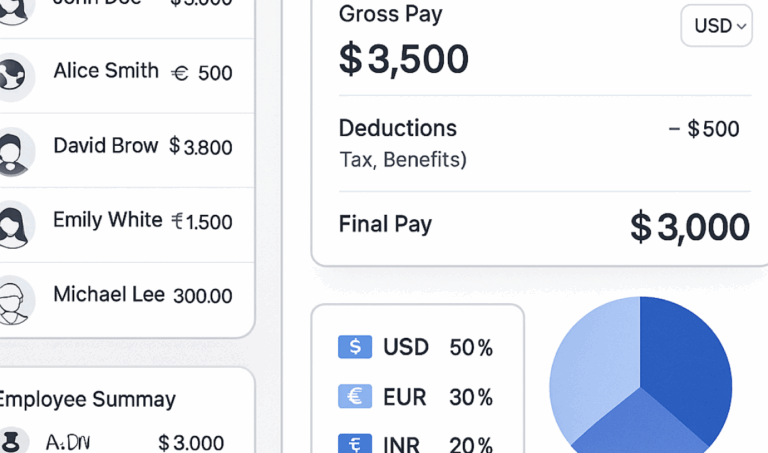768x453 pixels.
Task: Click the Employee Summary heading
Action: [87, 400]
